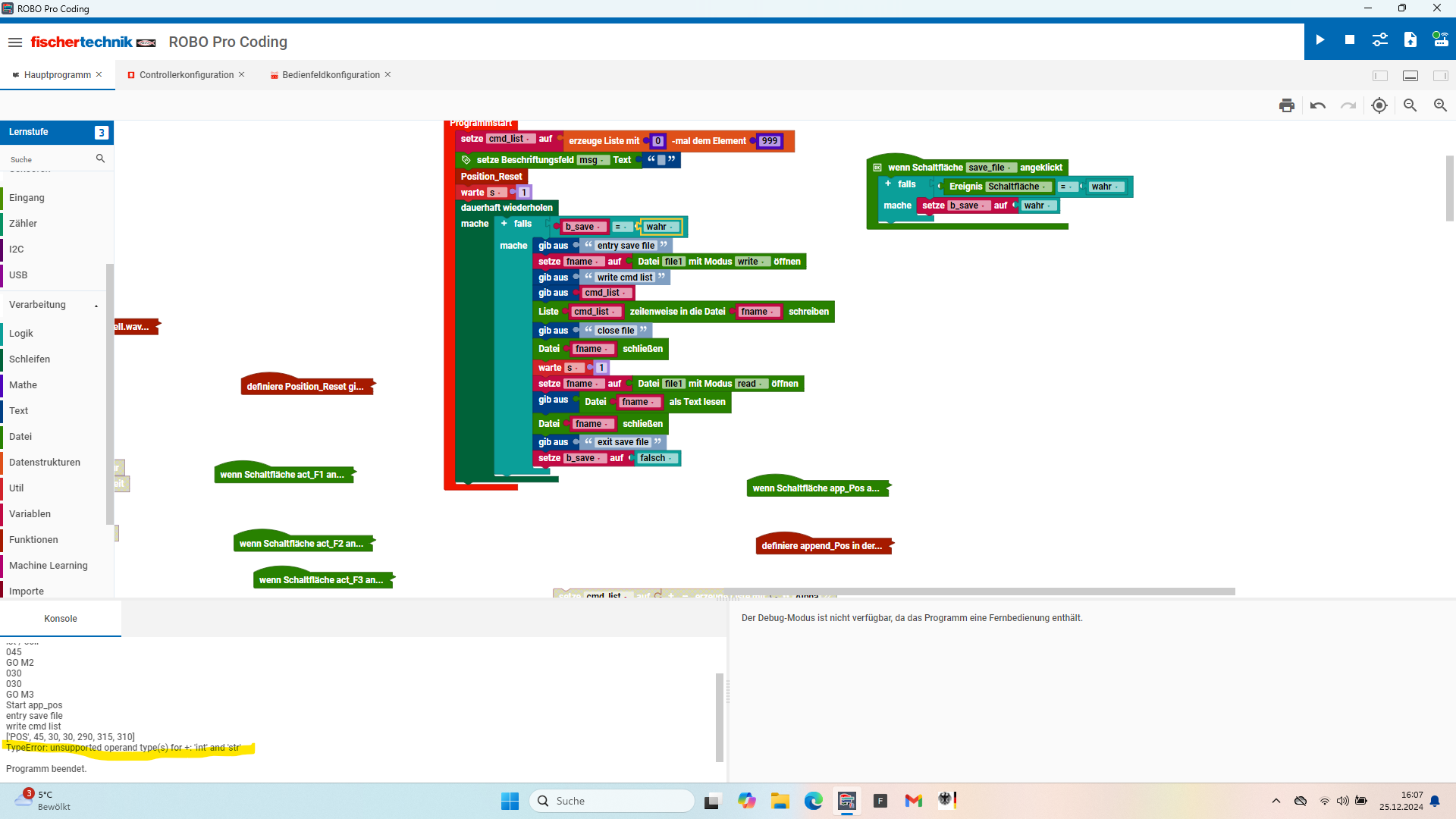Toggle the bottom console panel layout
The height and width of the screenshot is (819, 1456).
(x=1410, y=76)
